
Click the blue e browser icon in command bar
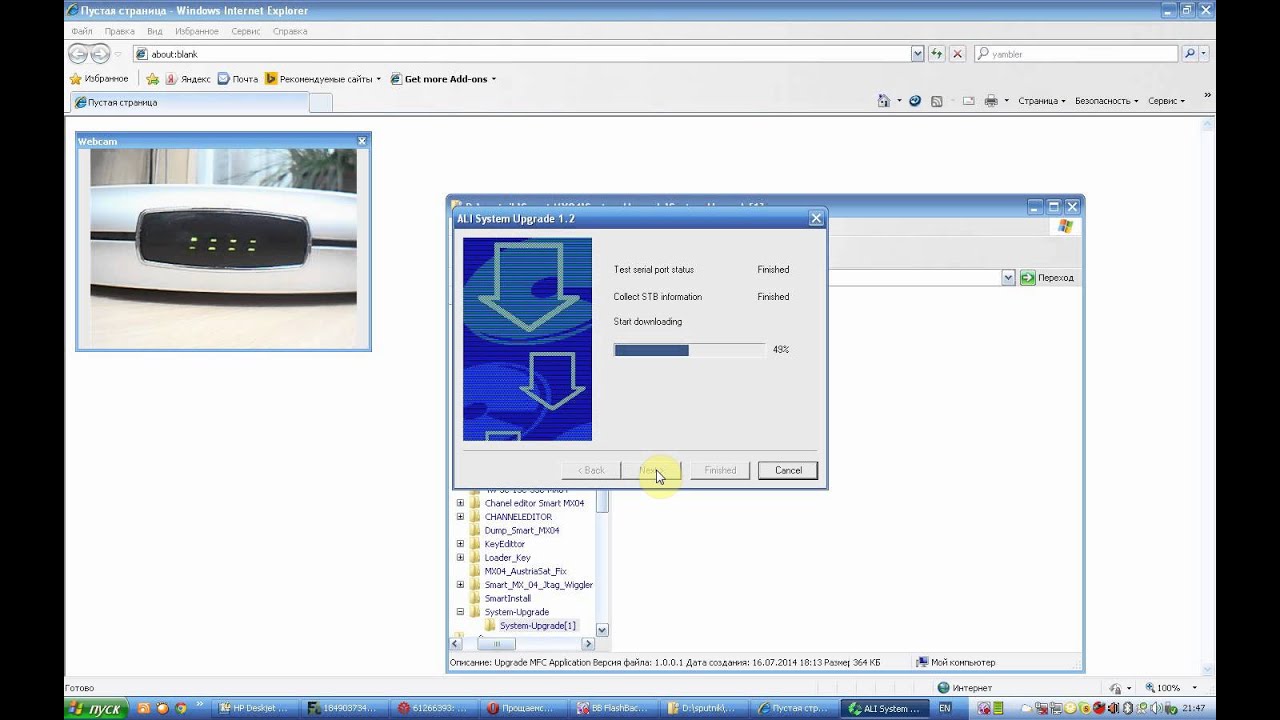click(915, 101)
